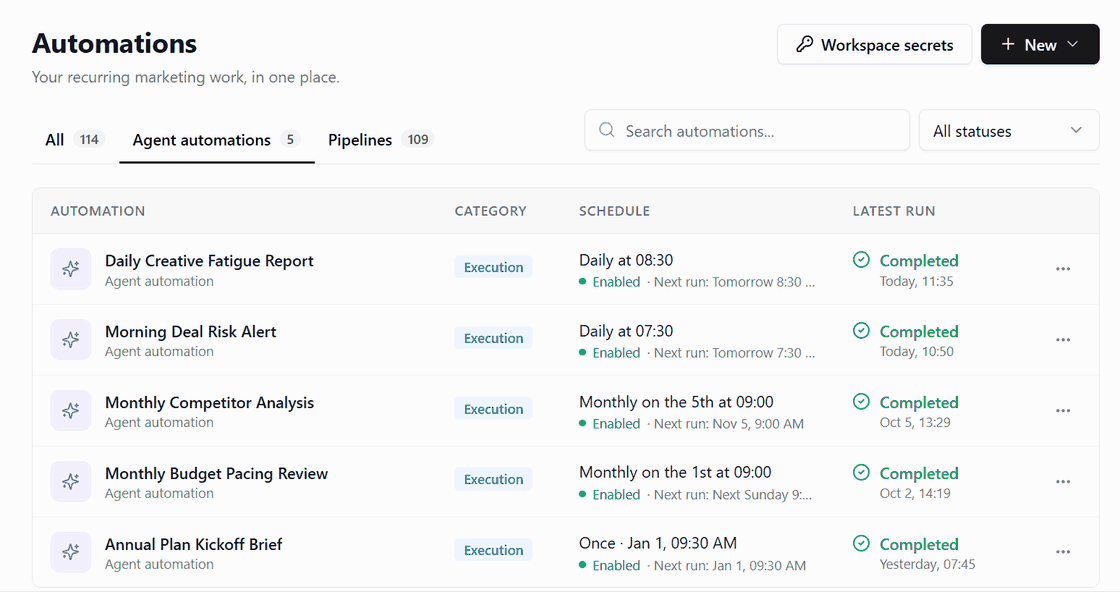The image size is (1120, 592).
Task: Click the Completed status for Annual Plan Kickoff Brief
Action: [919, 544]
